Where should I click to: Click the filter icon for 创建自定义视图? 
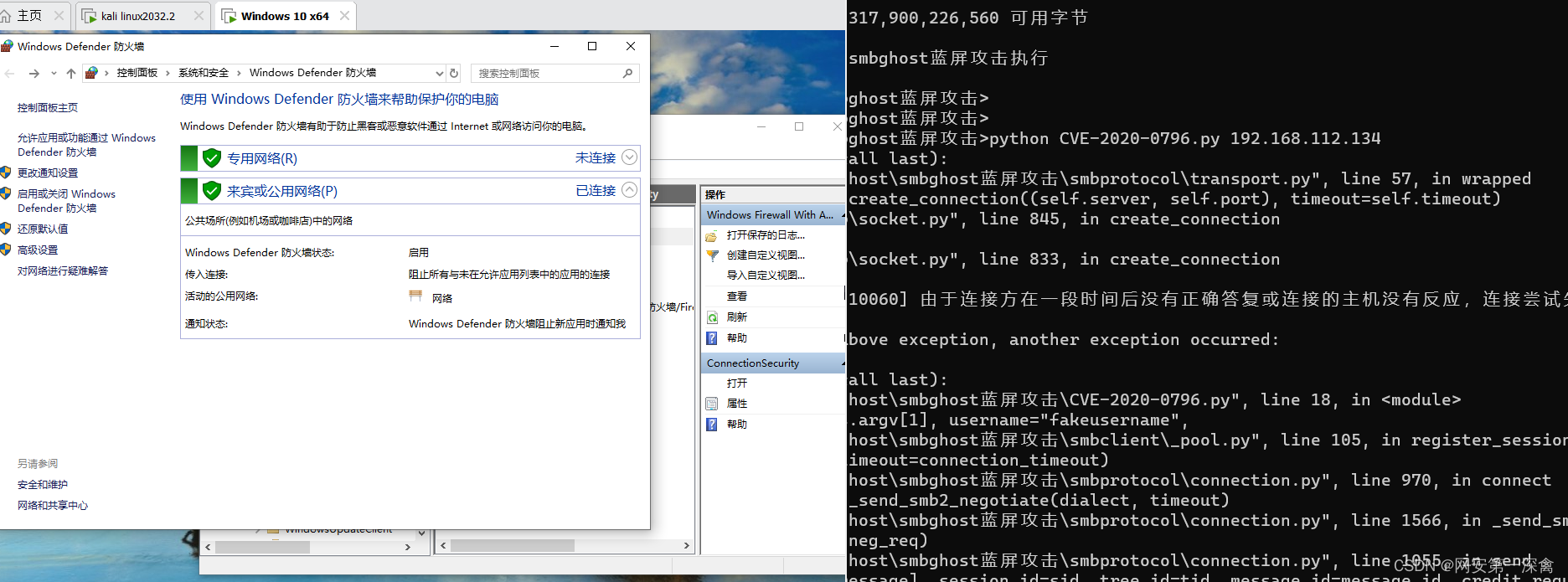(712, 255)
